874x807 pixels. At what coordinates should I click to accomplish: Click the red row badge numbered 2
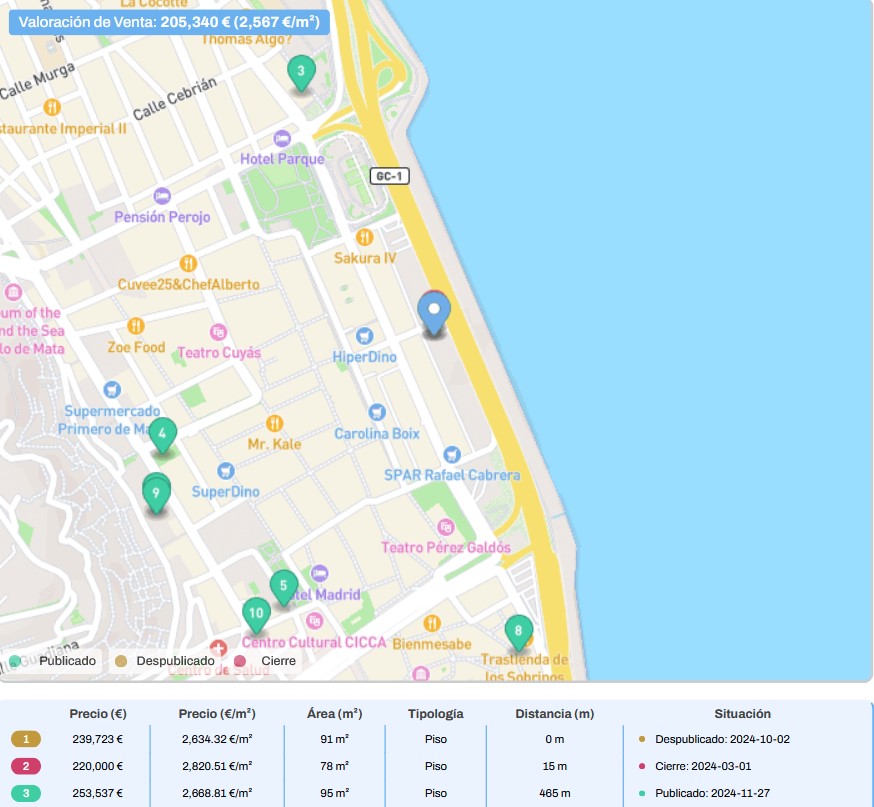[x=26, y=767]
